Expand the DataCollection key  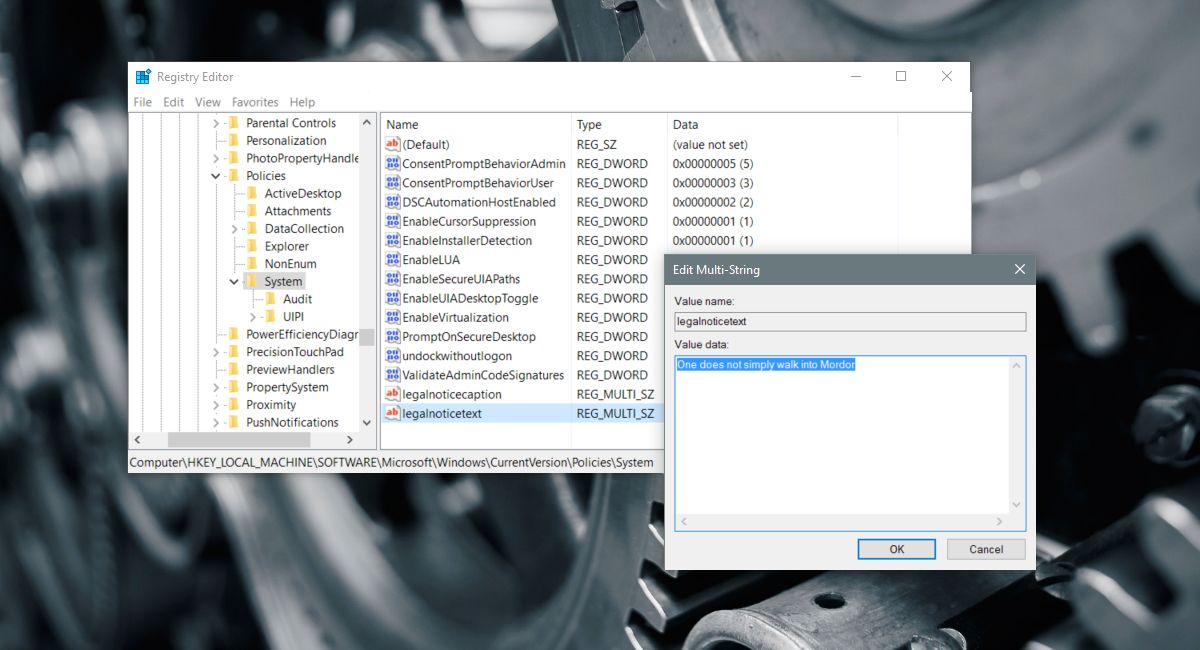pyautogui.click(x=234, y=229)
